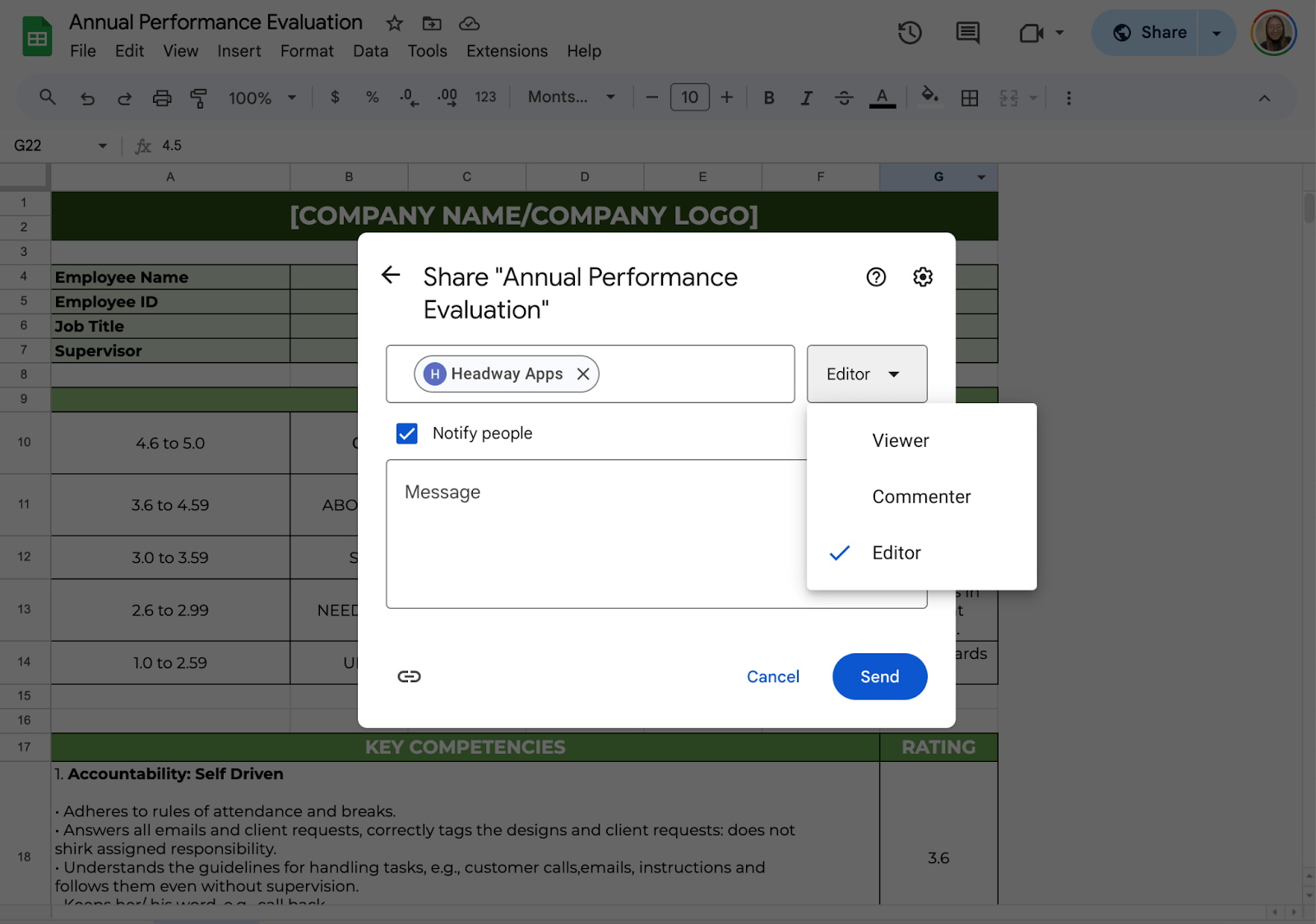1316x924 pixels.
Task: Open column G header dropdown arrow
Action: pos(981,177)
